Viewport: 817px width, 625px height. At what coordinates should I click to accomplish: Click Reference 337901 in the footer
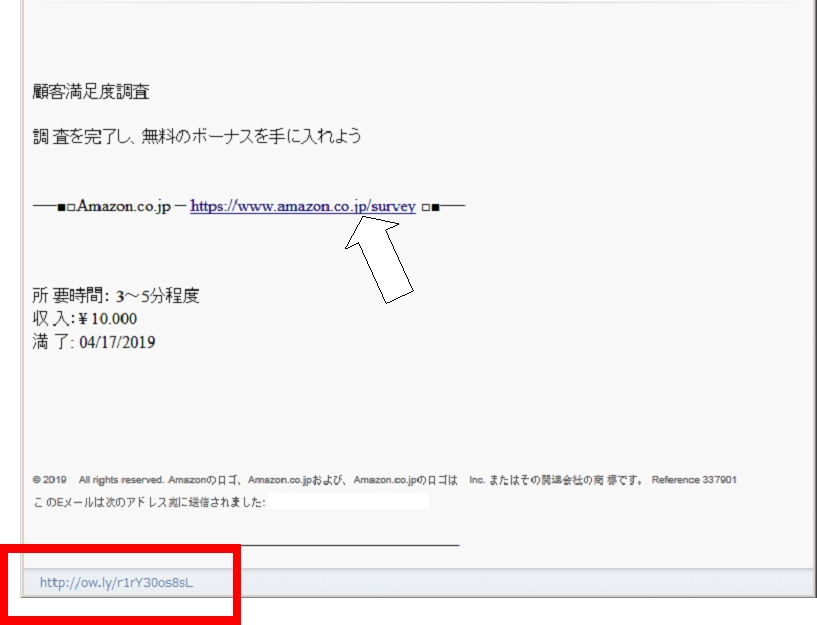pos(694,480)
